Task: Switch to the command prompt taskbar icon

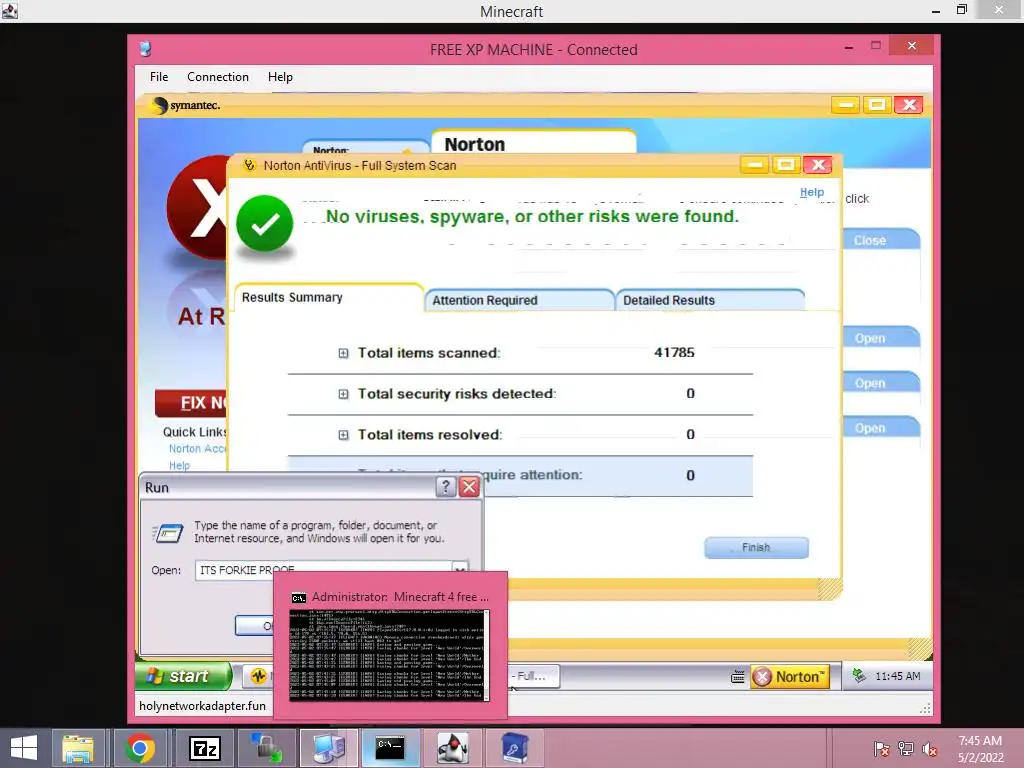Action: point(390,748)
